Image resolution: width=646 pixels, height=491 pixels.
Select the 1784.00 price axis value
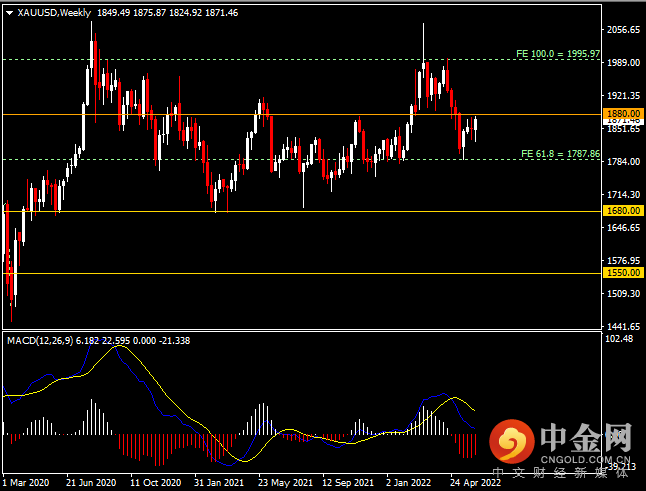pyautogui.click(x=623, y=161)
